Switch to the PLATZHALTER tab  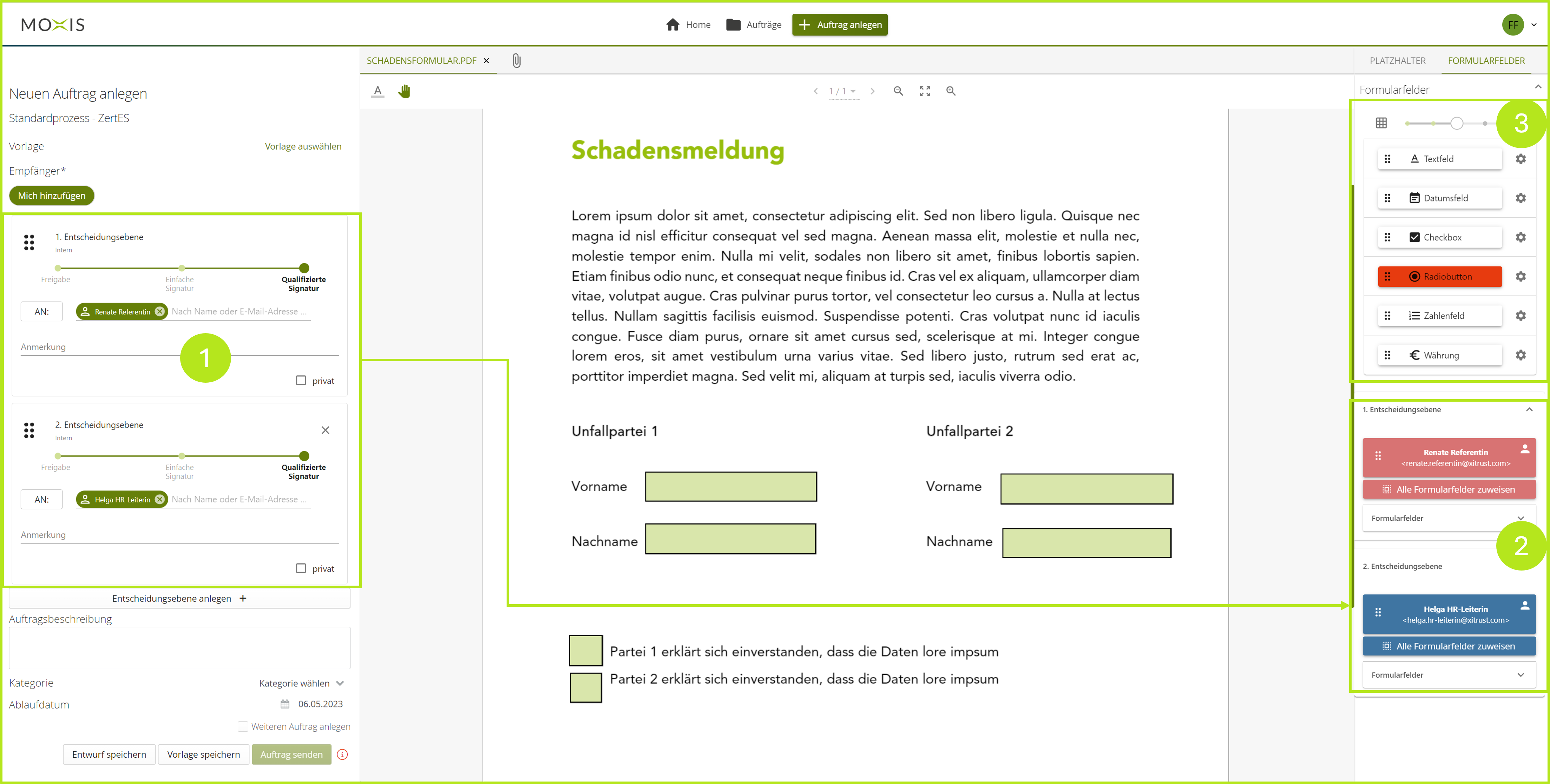(x=1397, y=60)
